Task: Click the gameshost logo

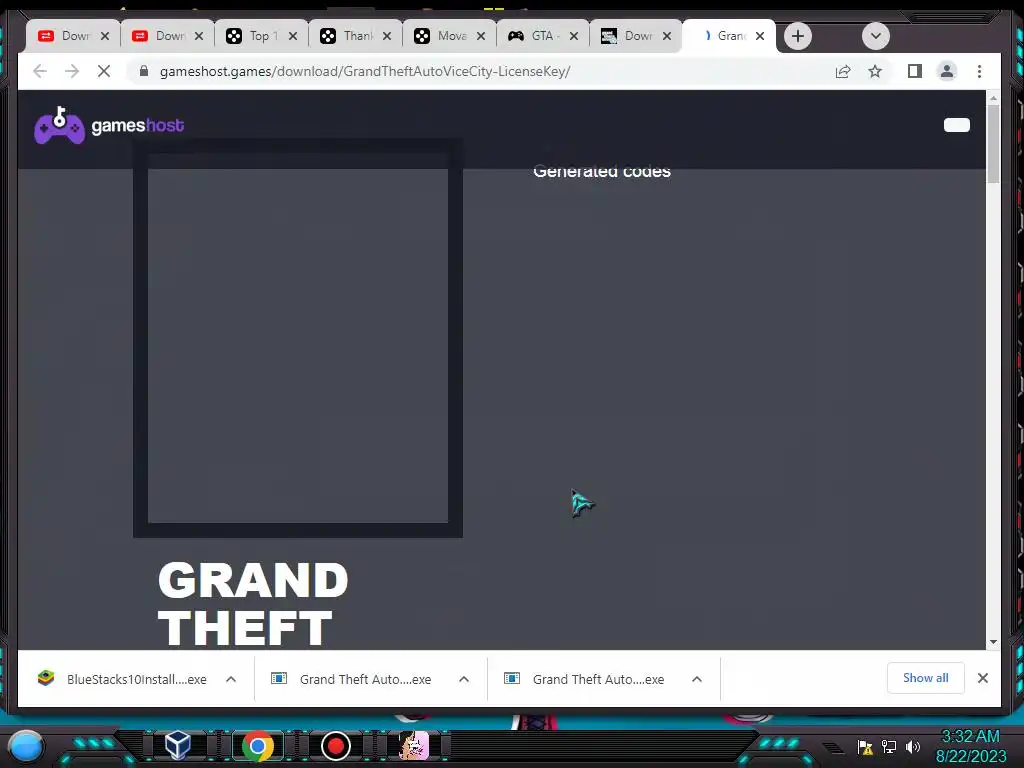Action: 109,125
